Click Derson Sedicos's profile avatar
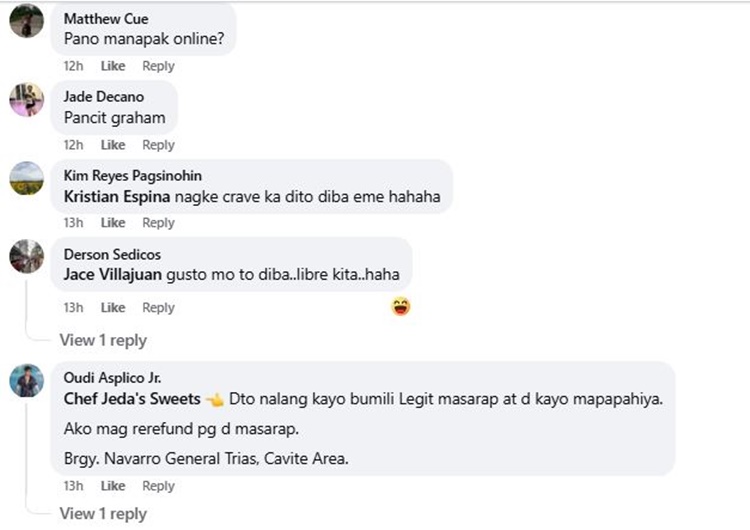 27,256
